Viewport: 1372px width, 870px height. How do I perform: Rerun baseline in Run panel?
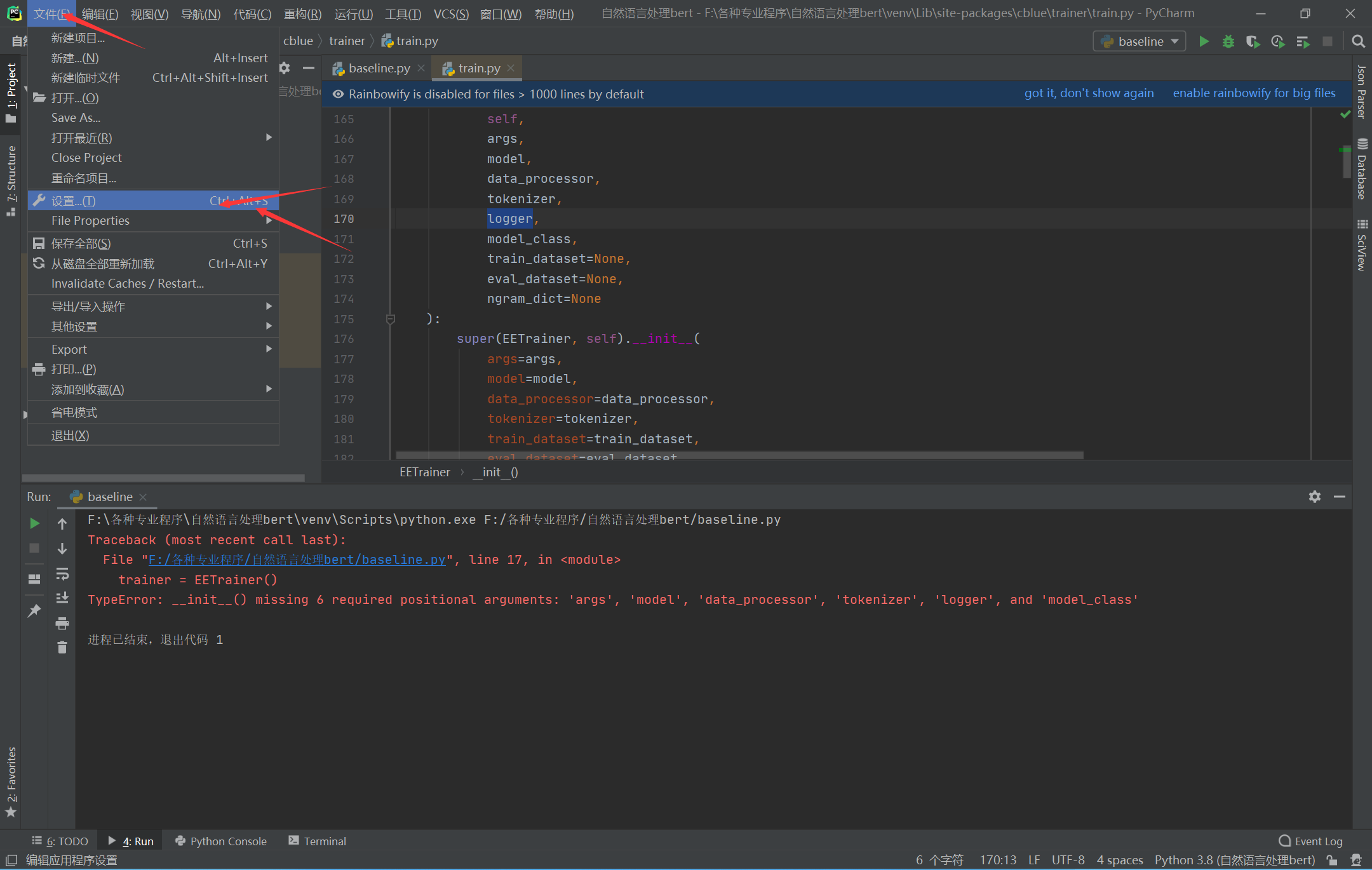35,523
